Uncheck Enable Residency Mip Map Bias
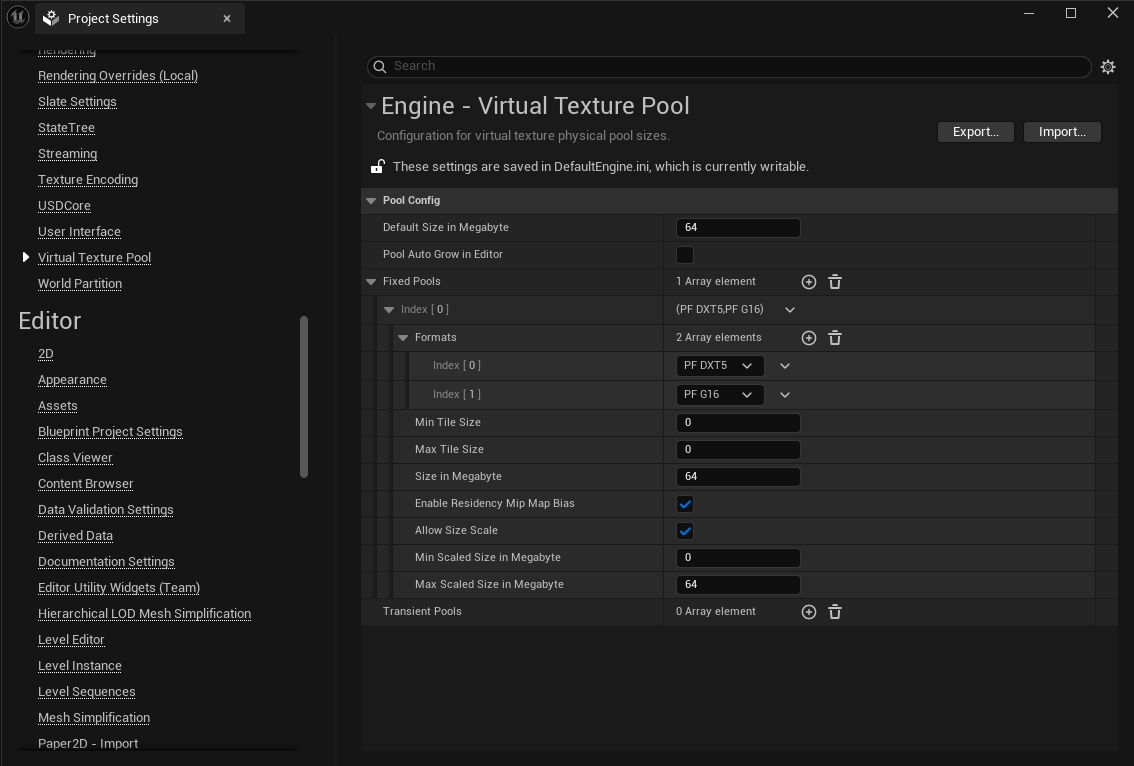 tap(685, 504)
